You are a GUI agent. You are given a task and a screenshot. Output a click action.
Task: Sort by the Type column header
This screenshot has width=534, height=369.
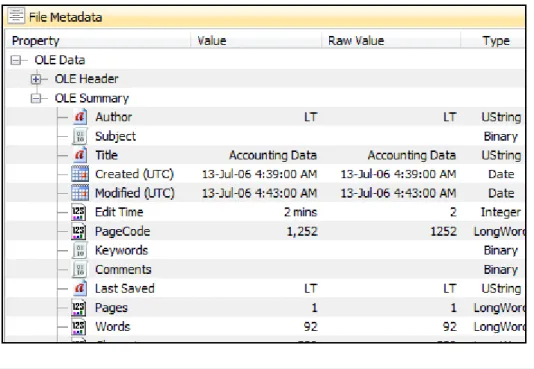click(x=493, y=41)
